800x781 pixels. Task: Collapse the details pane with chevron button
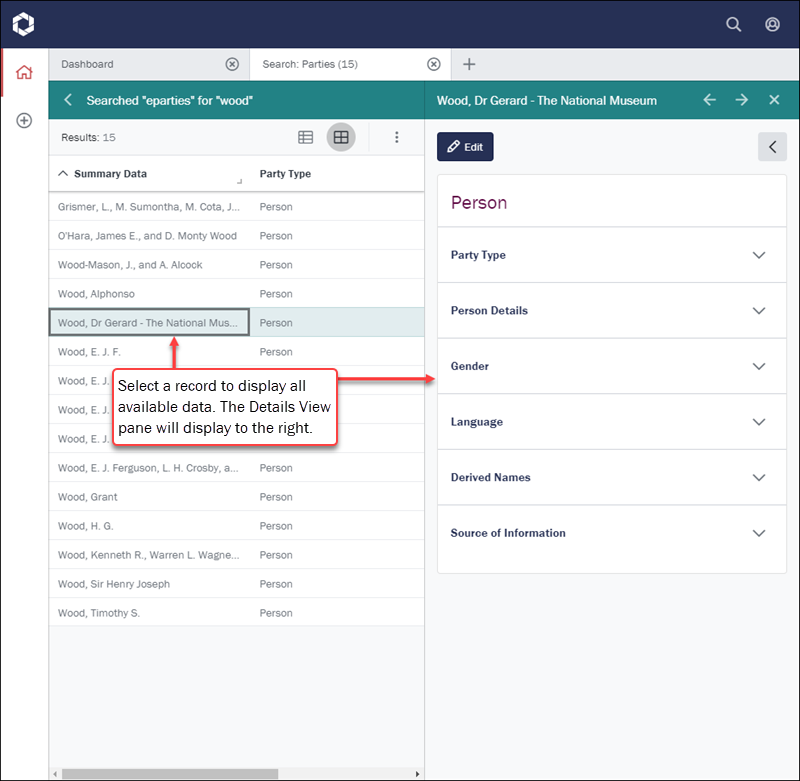(772, 147)
